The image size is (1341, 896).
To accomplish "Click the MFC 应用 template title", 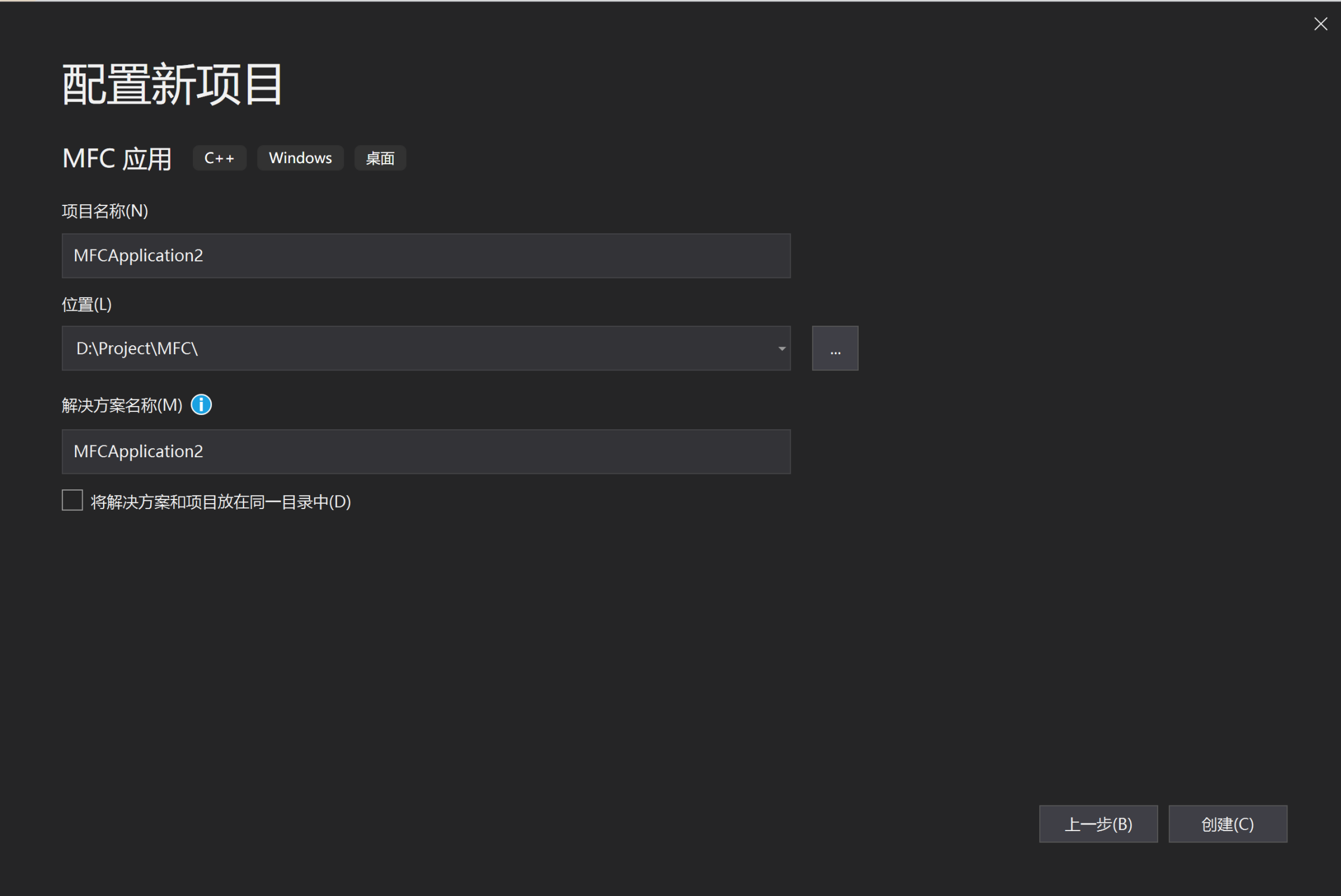I will pos(117,158).
